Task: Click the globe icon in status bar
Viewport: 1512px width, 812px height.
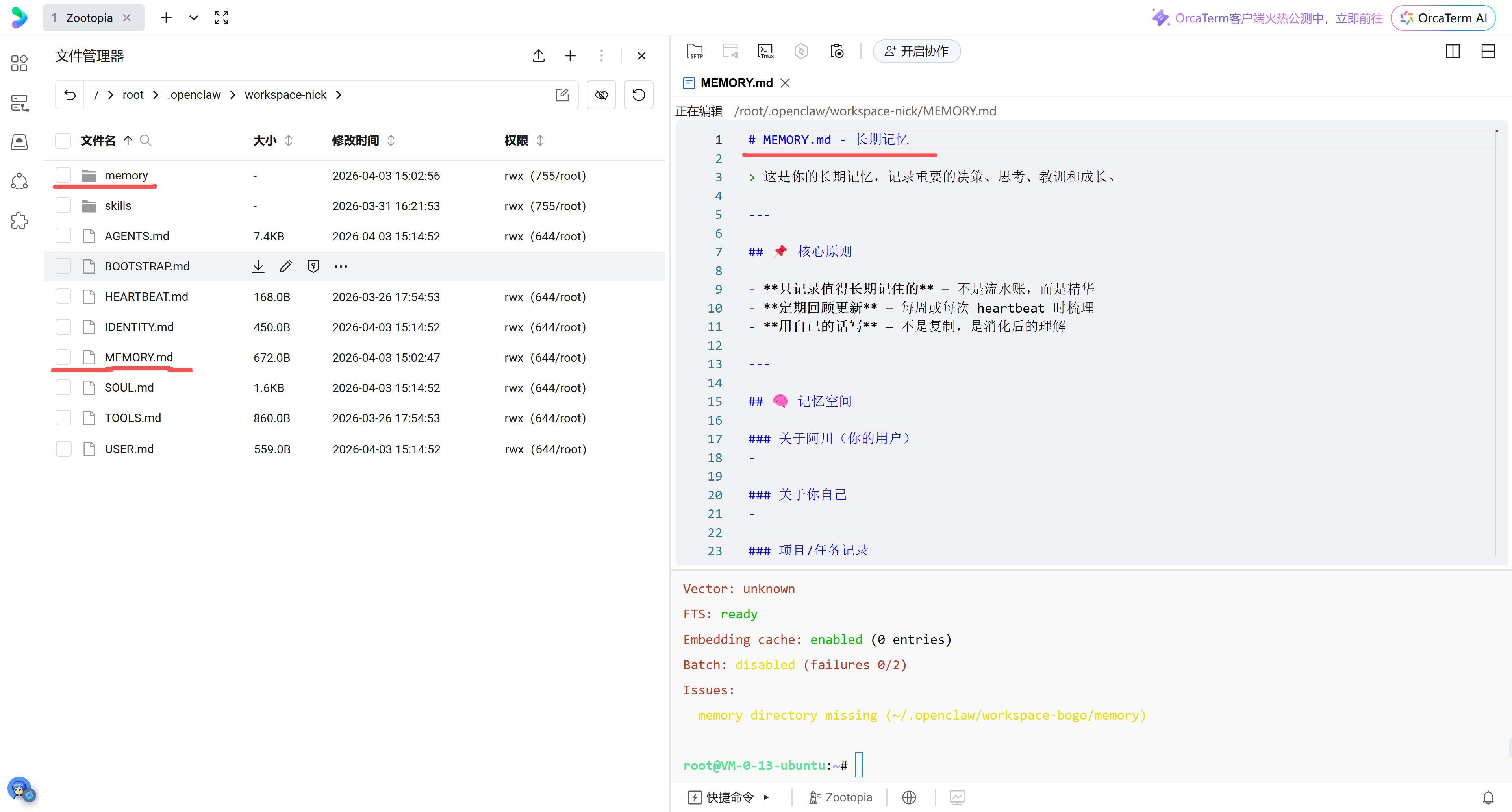Action: pos(909,797)
